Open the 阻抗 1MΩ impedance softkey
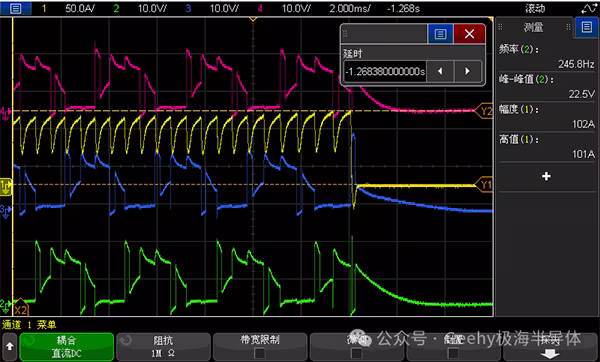The height and width of the screenshot is (362, 600). pyautogui.click(x=163, y=346)
